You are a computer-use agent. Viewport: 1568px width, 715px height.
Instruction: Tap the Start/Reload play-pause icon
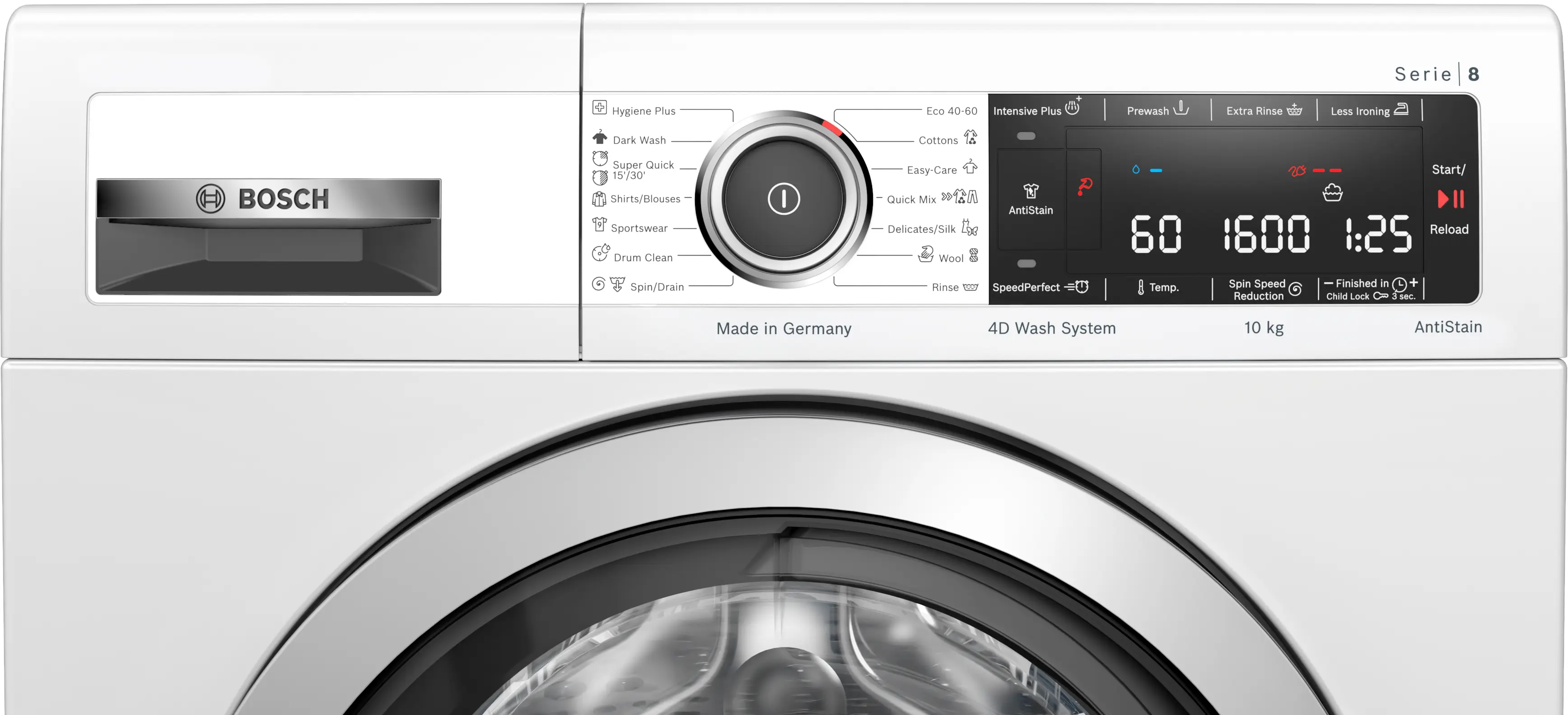click(1451, 199)
